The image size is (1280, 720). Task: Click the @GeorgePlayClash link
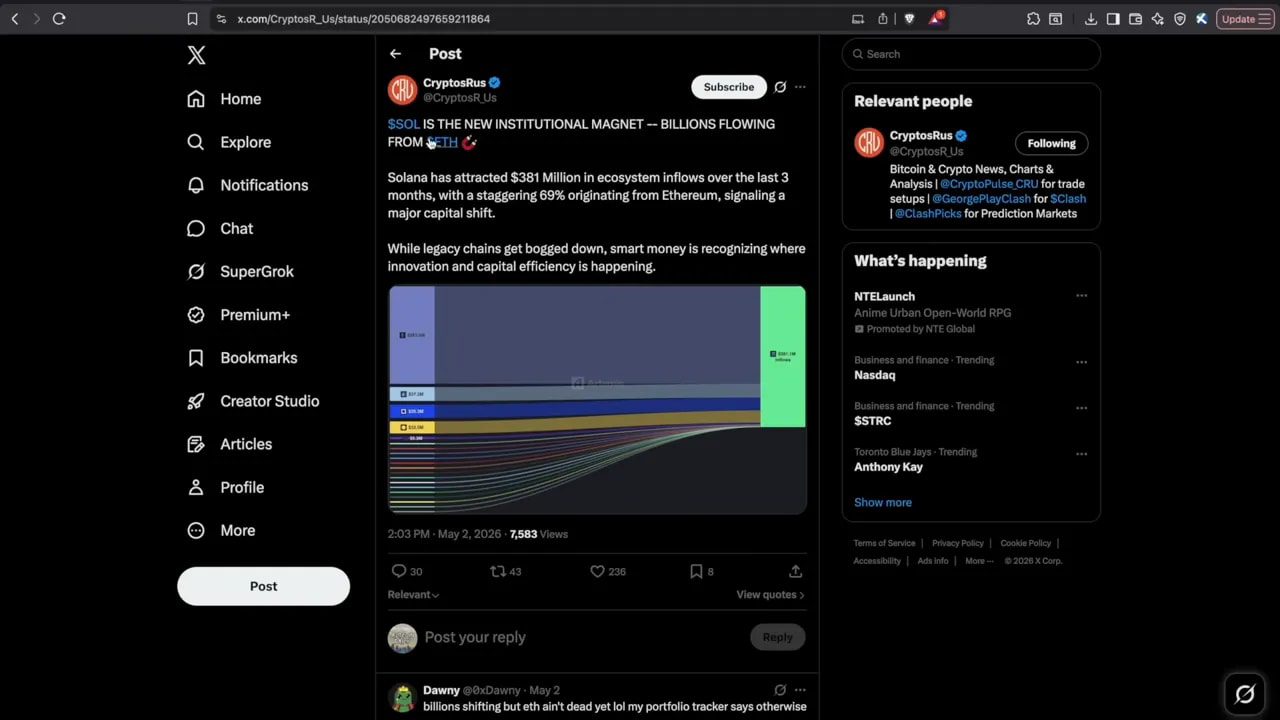981,199
